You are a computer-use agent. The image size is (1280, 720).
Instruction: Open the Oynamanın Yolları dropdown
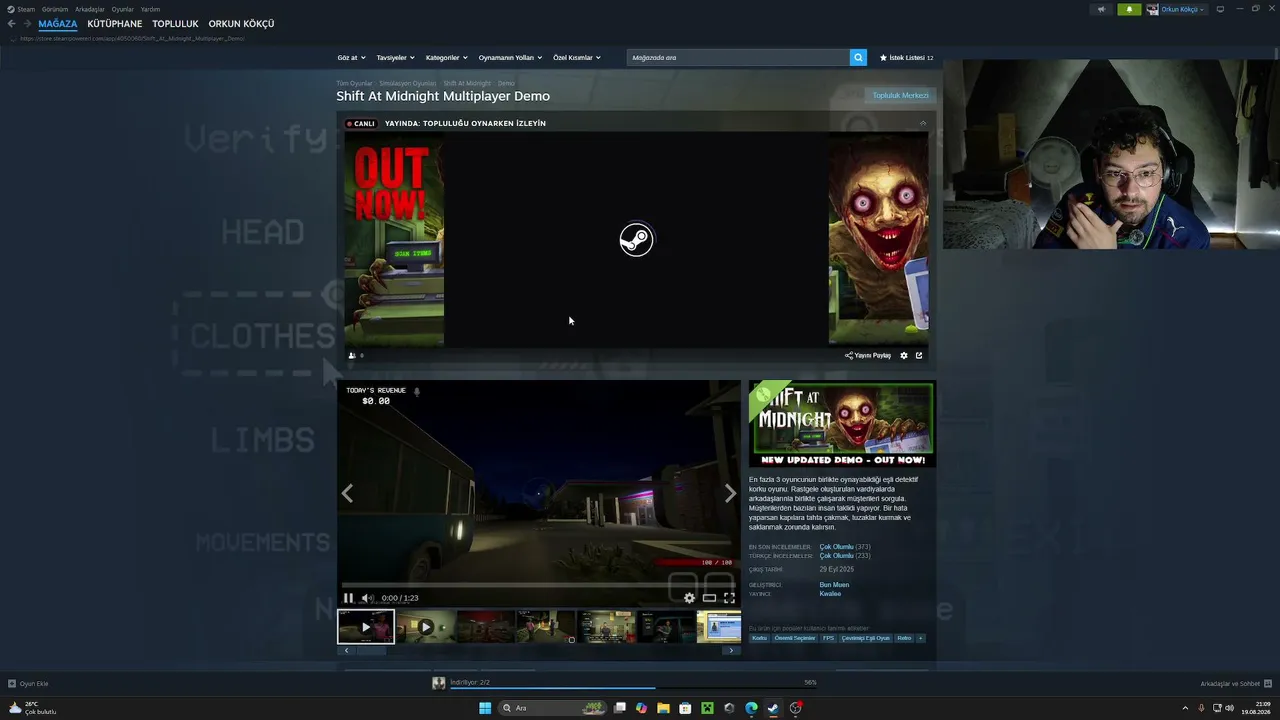(x=509, y=58)
